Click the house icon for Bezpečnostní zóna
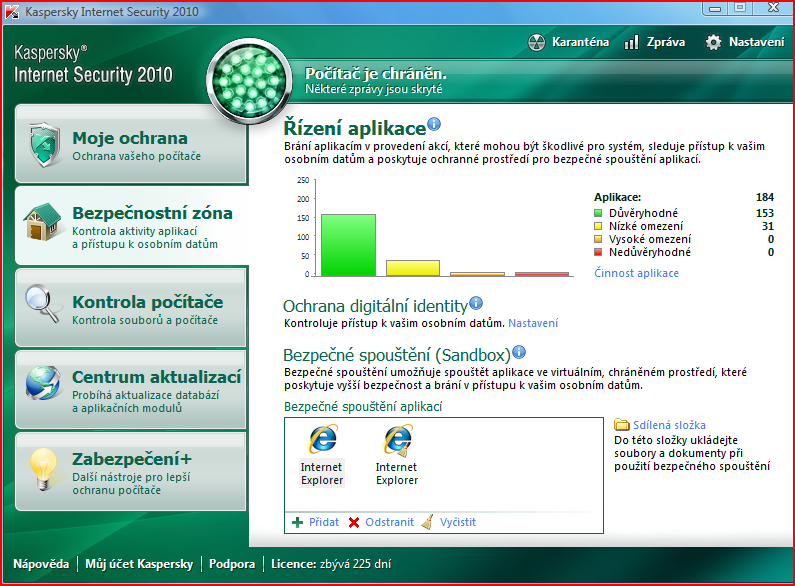This screenshot has height=586, width=795. [x=43, y=222]
